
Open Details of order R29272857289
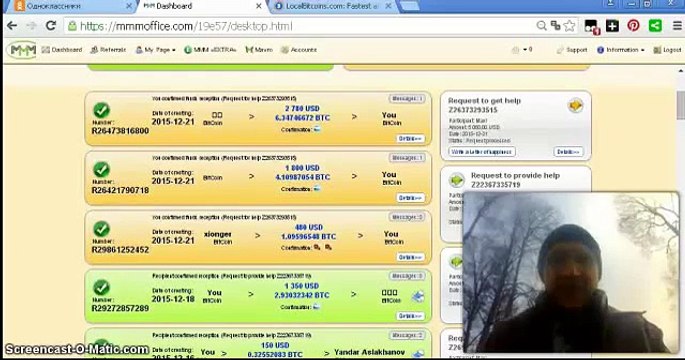click(x=410, y=316)
